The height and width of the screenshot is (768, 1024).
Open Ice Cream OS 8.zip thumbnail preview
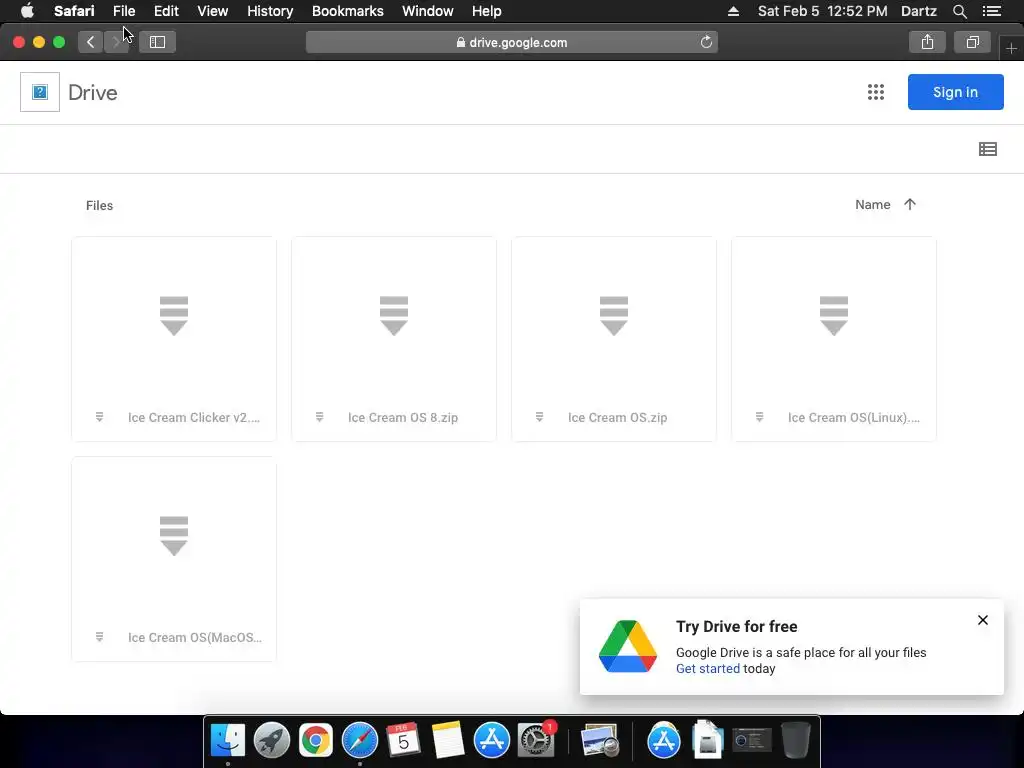pos(394,316)
